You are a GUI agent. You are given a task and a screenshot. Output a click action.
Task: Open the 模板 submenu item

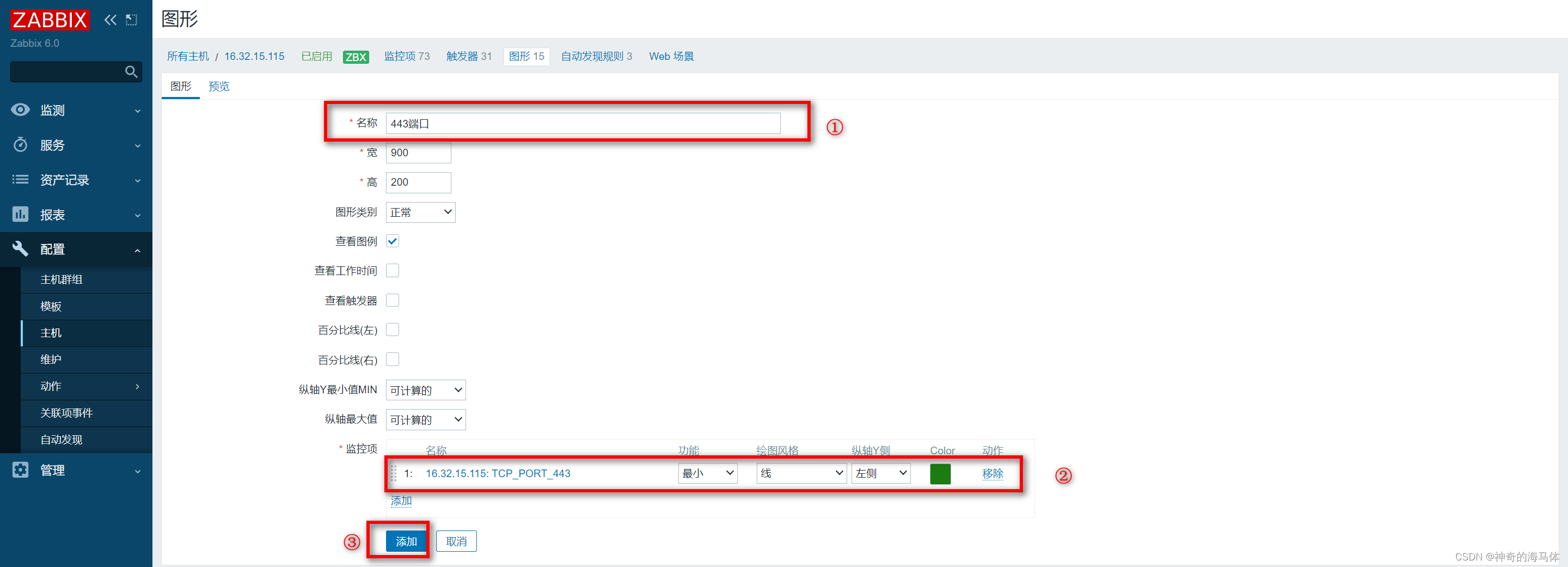pyautogui.click(x=87, y=306)
